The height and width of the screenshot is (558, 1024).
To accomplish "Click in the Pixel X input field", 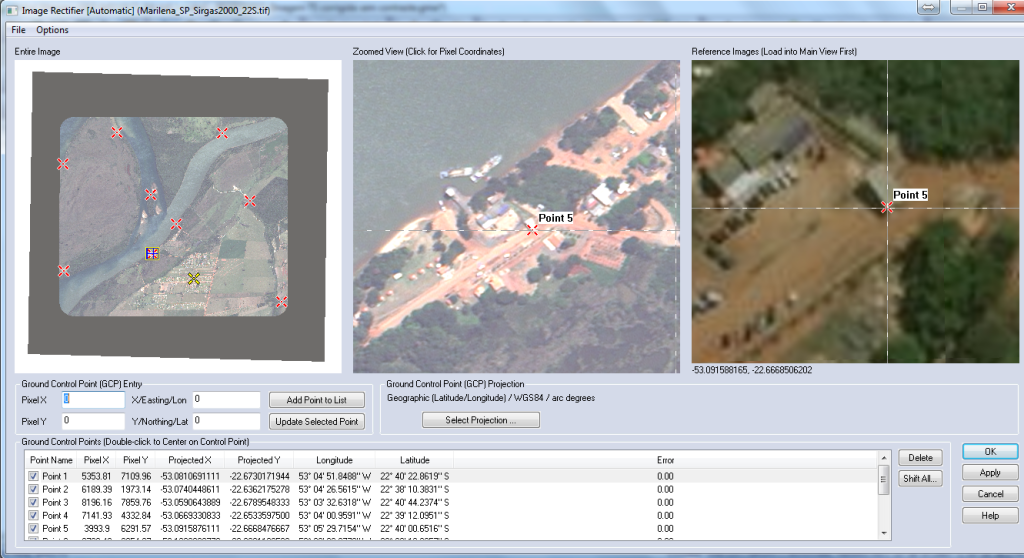I will click(95, 400).
